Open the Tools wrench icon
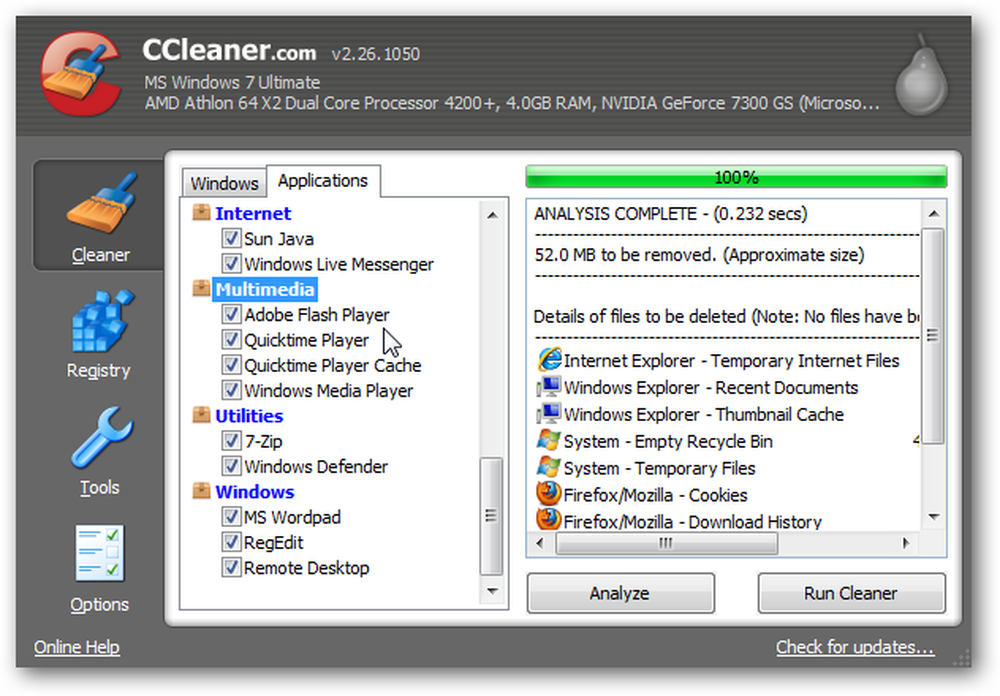The width and height of the screenshot is (1000, 696). click(101, 438)
